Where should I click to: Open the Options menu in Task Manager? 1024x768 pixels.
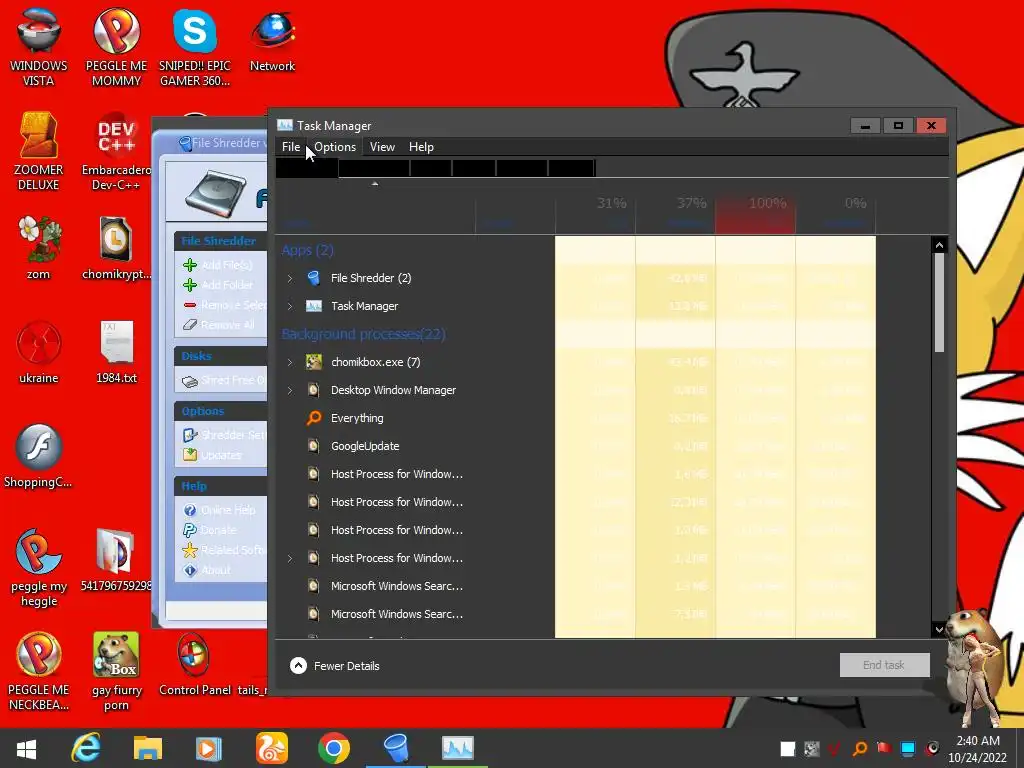tap(335, 147)
